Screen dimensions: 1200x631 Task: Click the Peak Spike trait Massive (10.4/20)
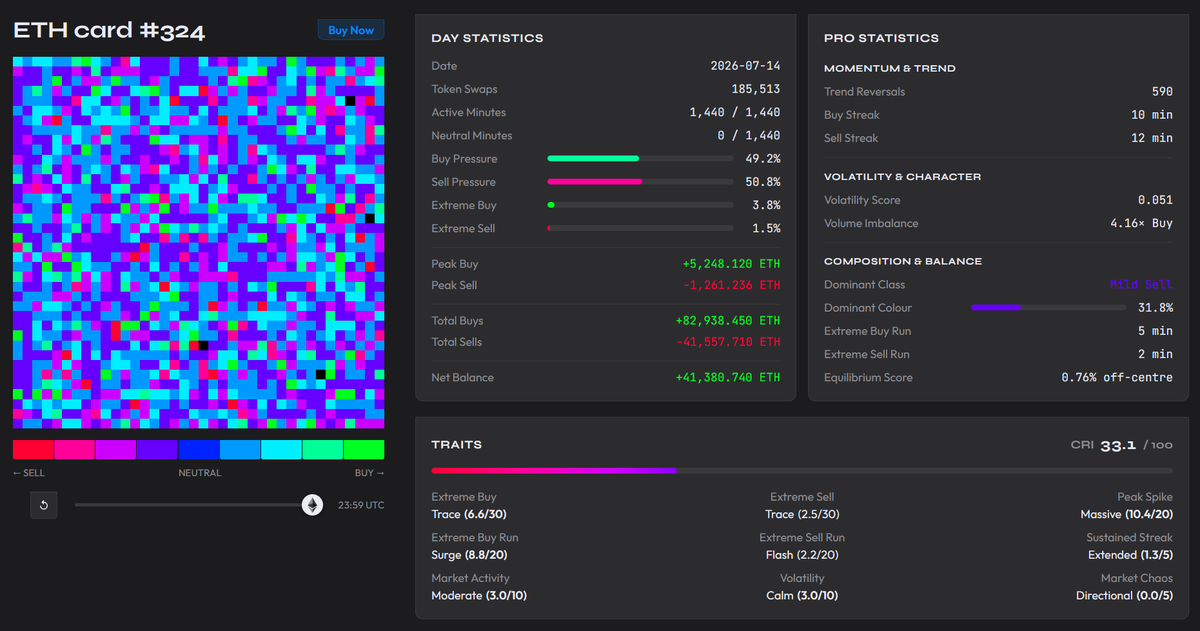click(x=1127, y=514)
